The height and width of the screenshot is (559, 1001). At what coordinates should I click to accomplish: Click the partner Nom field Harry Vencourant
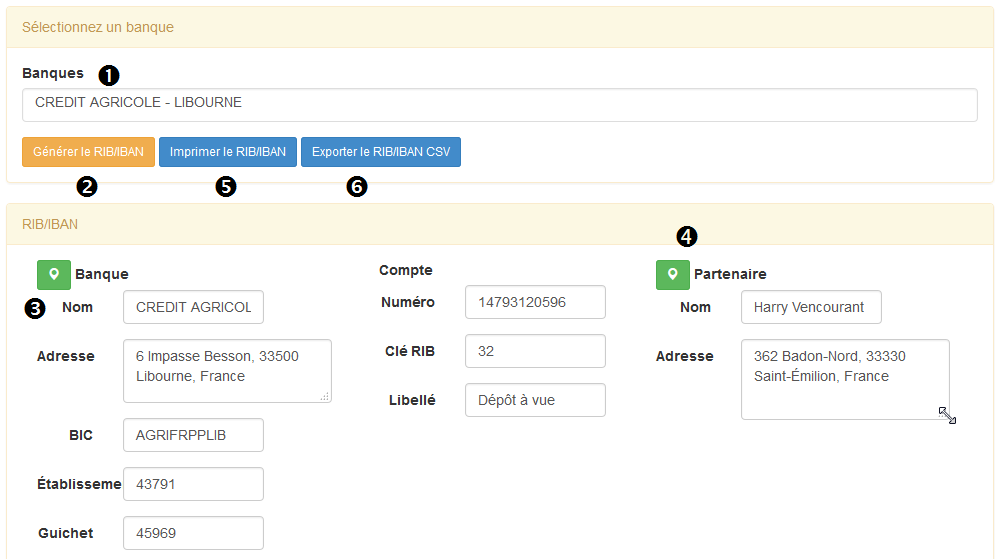(811, 307)
